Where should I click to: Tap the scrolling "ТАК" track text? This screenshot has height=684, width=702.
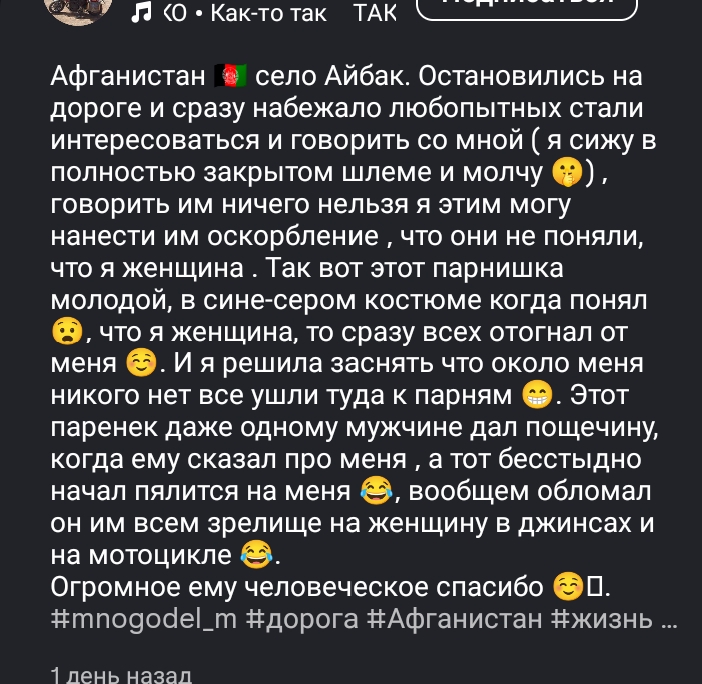[375, 13]
